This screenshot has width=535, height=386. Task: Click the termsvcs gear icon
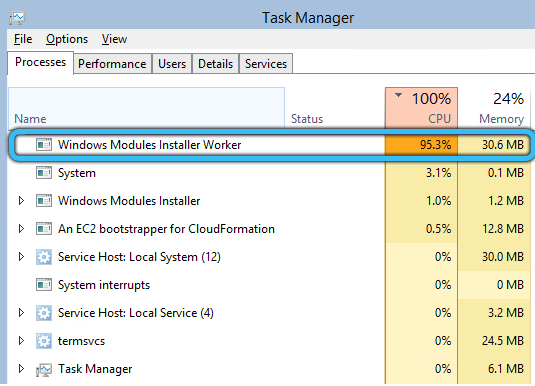[44, 341]
